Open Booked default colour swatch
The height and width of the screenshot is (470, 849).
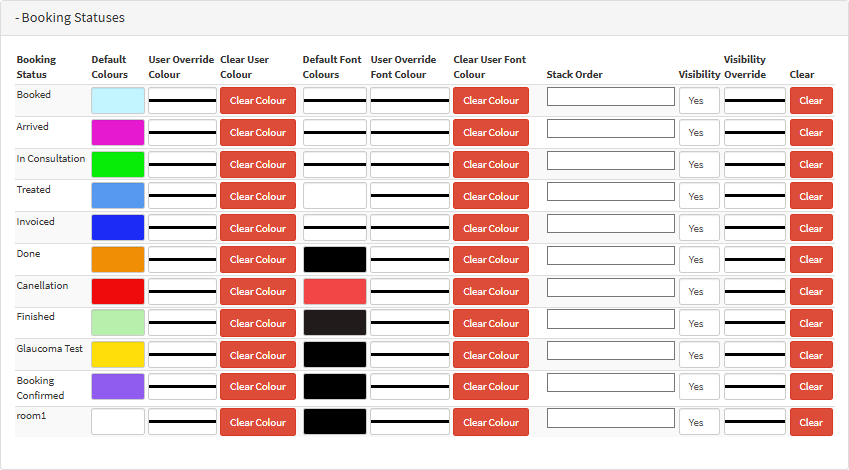[118, 100]
